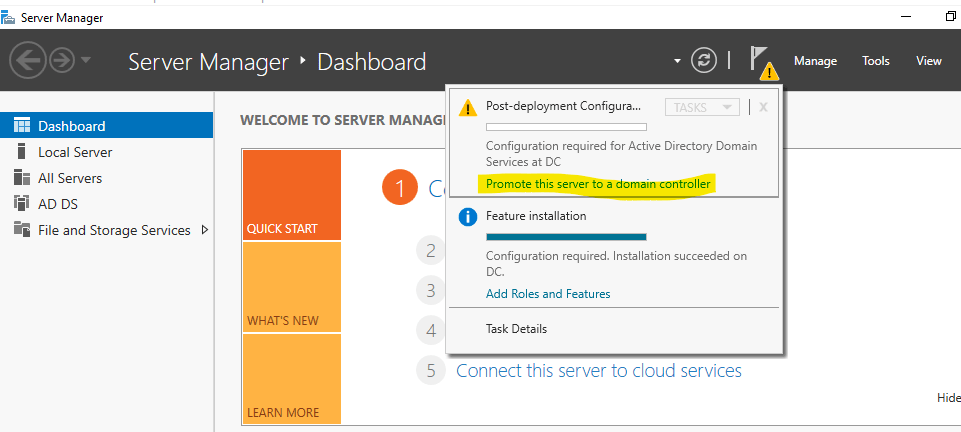Image resolution: width=961 pixels, height=432 pixels.
Task: Click the forward navigation arrow icon
Action: [62, 61]
